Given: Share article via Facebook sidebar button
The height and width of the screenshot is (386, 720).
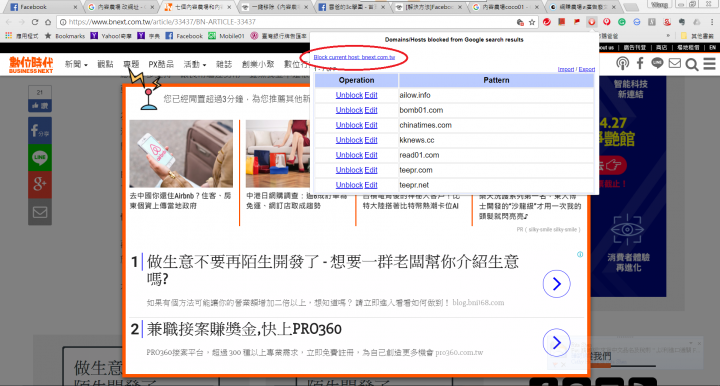Looking at the screenshot, I should click(40, 130).
